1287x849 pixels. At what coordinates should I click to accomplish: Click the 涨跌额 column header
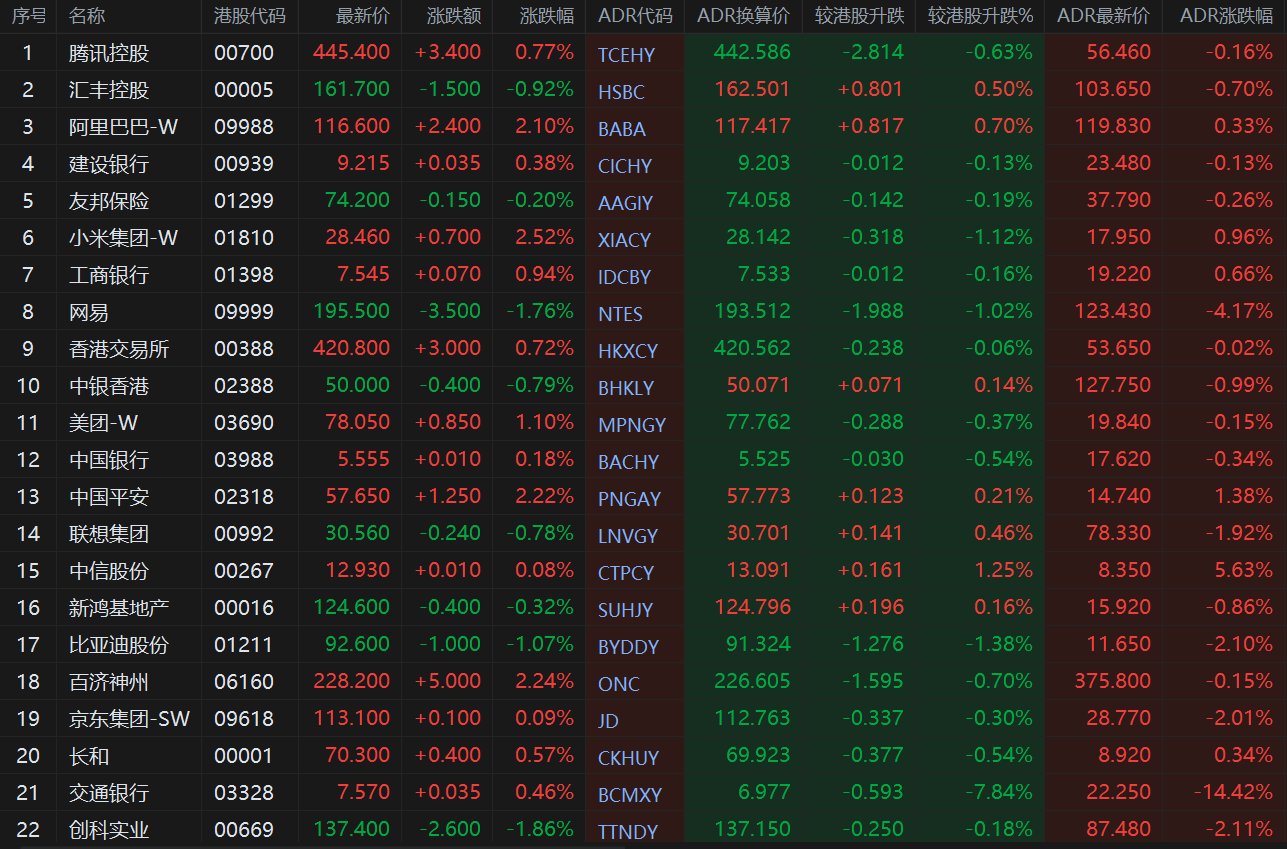tap(453, 16)
